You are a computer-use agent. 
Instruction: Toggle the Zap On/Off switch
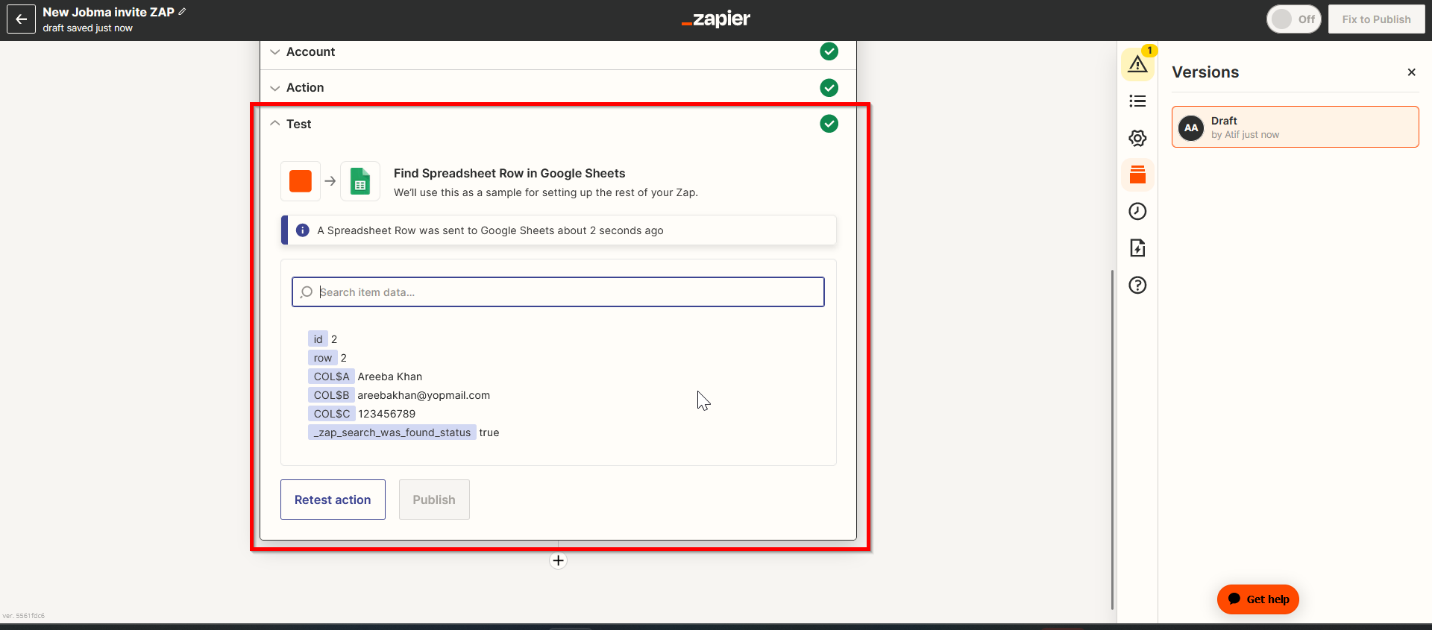pos(1294,19)
